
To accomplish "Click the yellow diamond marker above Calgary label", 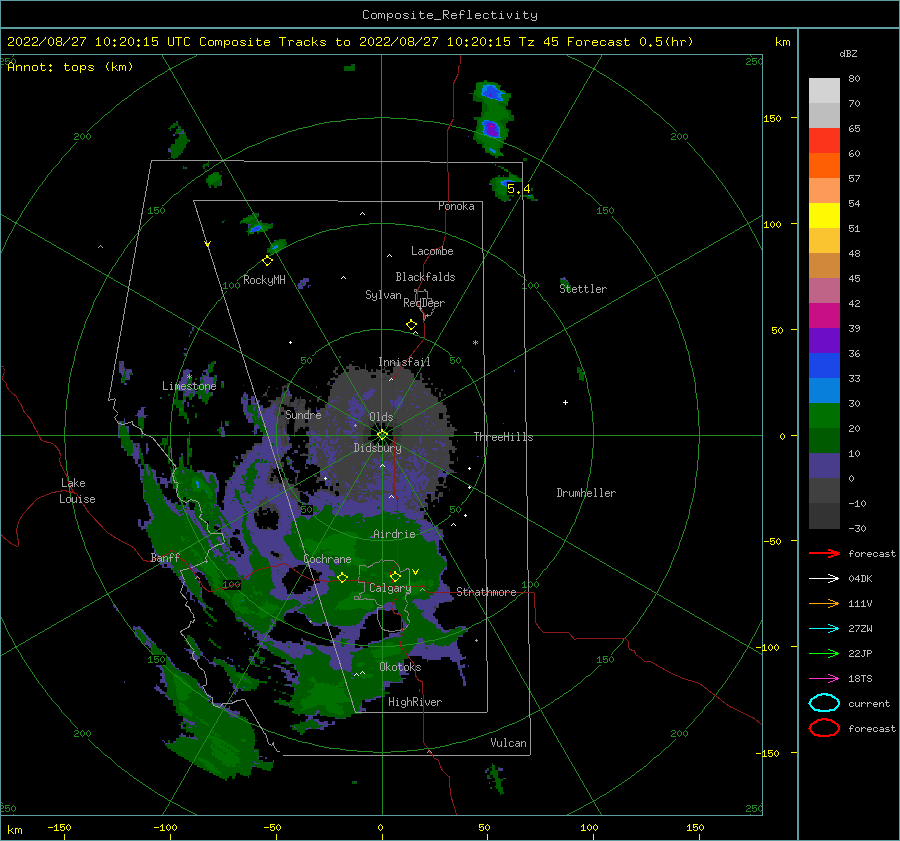I will [395, 576].
